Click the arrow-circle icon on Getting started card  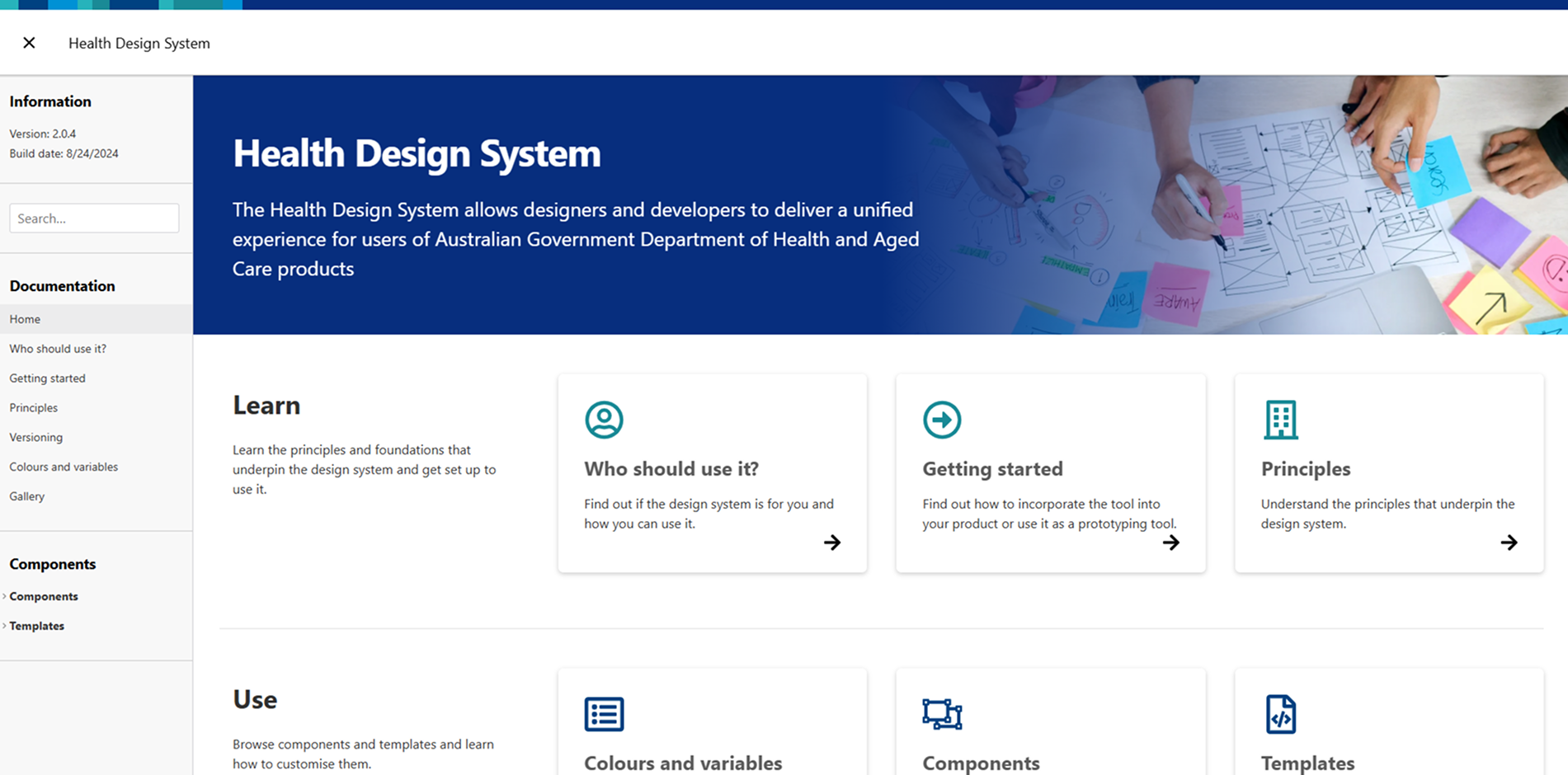942,420
